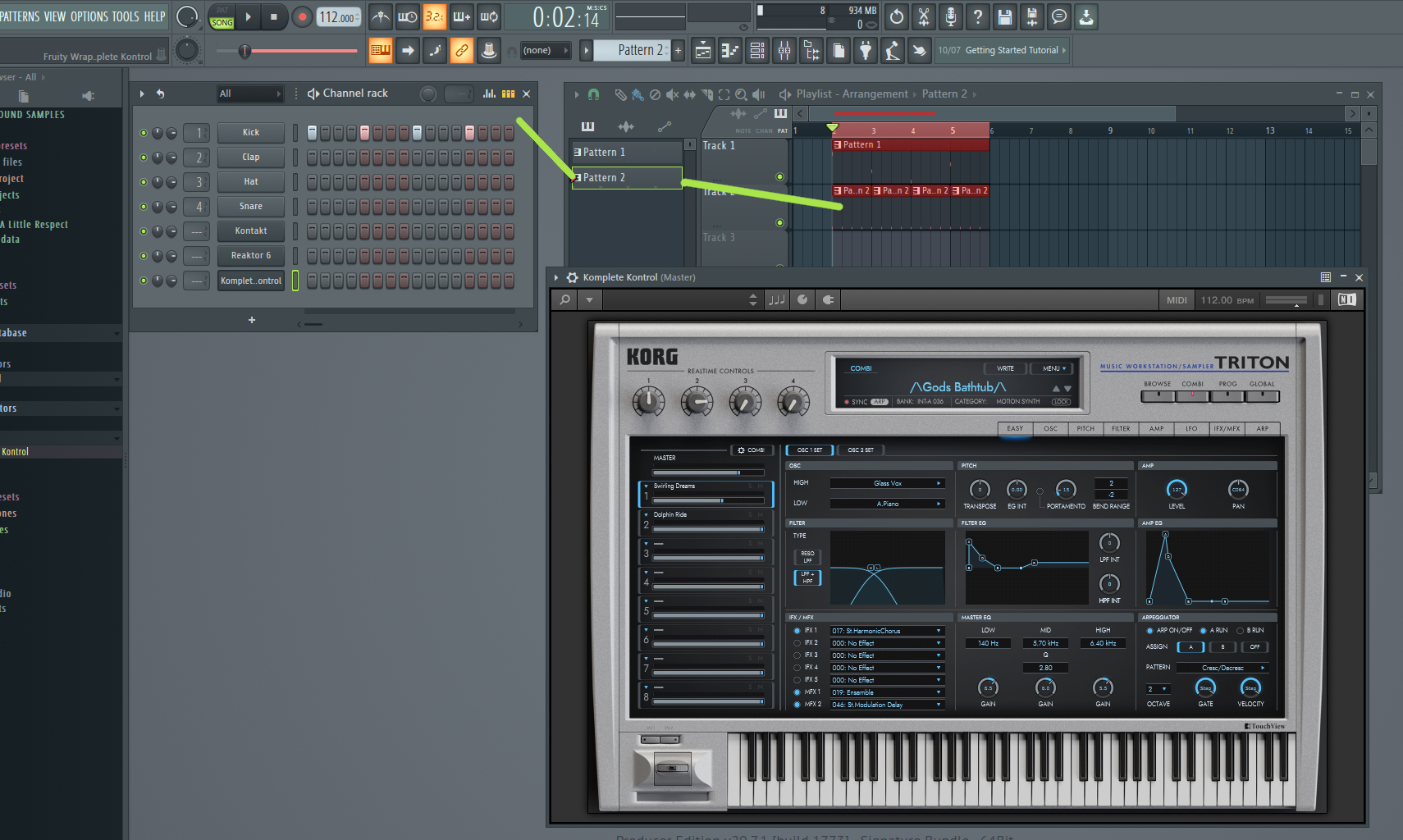1403x840 pixels.
Task: Click the Undo history icon in top toolbar
Action: tap(896, 16)
